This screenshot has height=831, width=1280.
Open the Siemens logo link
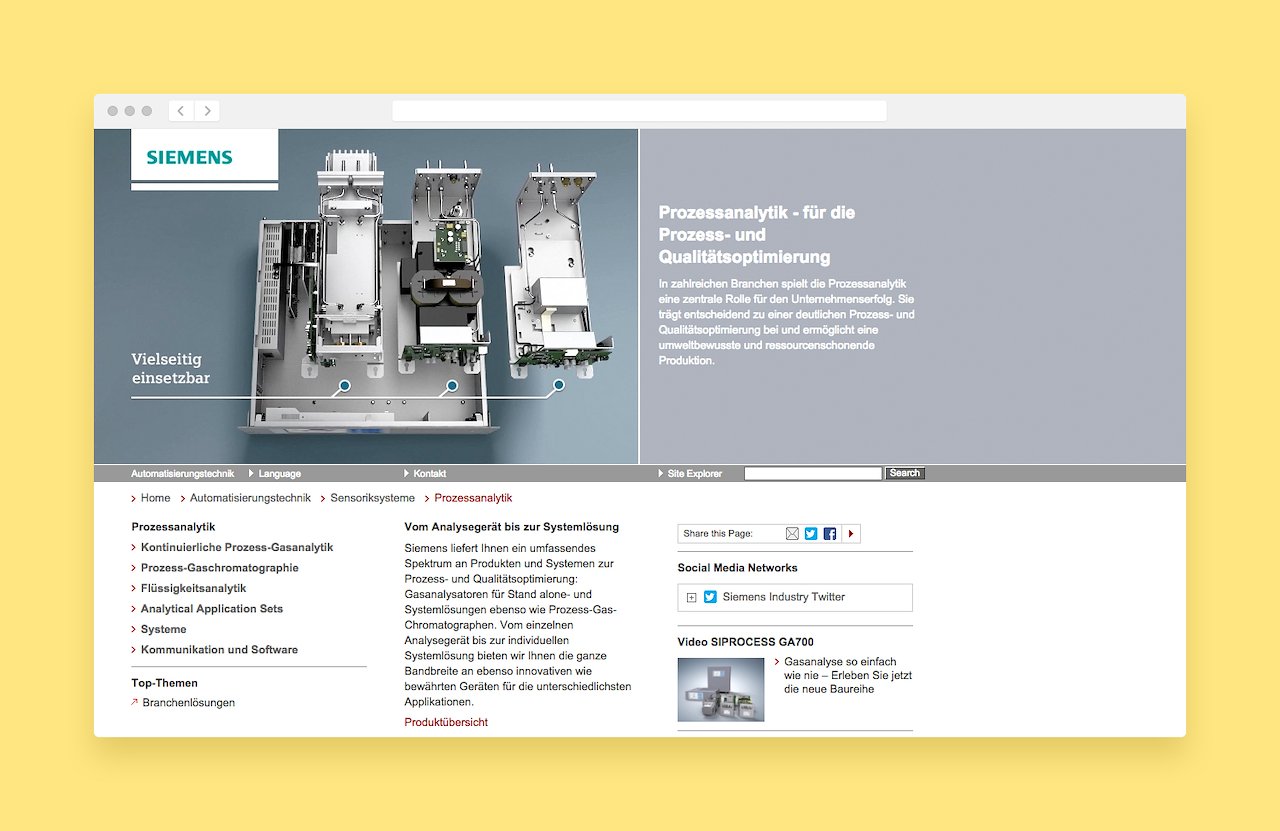coord(189,157)
